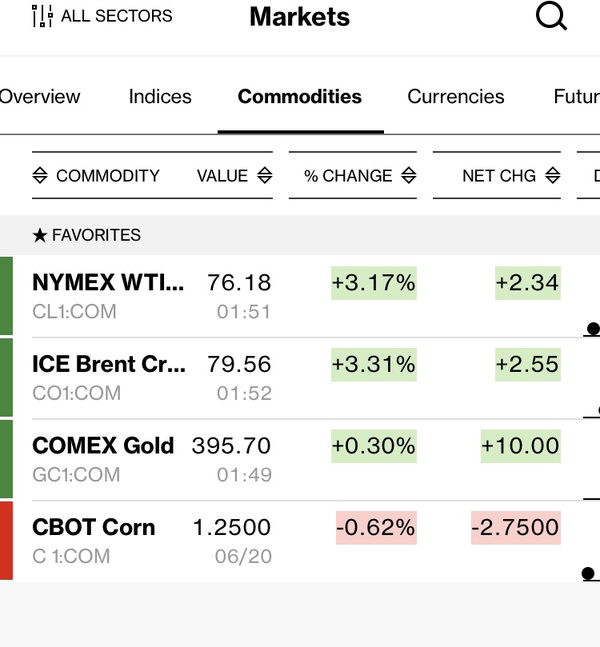
Task: Switch to the Overview tab
Action: click(39, 97)
